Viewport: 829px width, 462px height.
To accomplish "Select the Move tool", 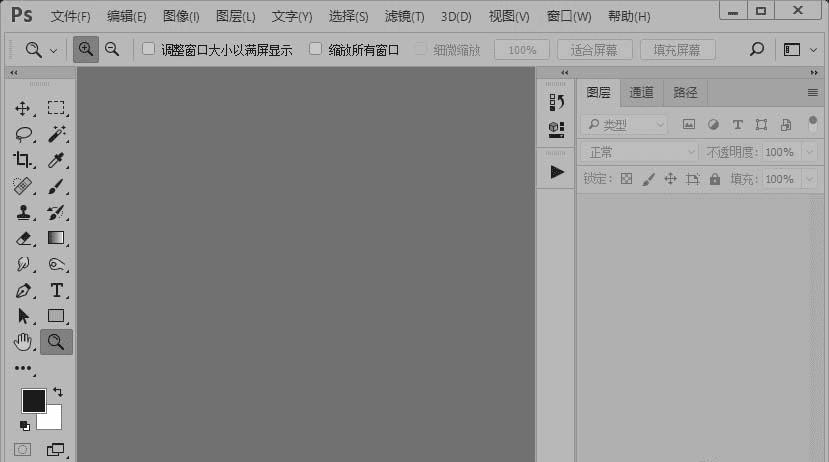I will click(22, 108).
